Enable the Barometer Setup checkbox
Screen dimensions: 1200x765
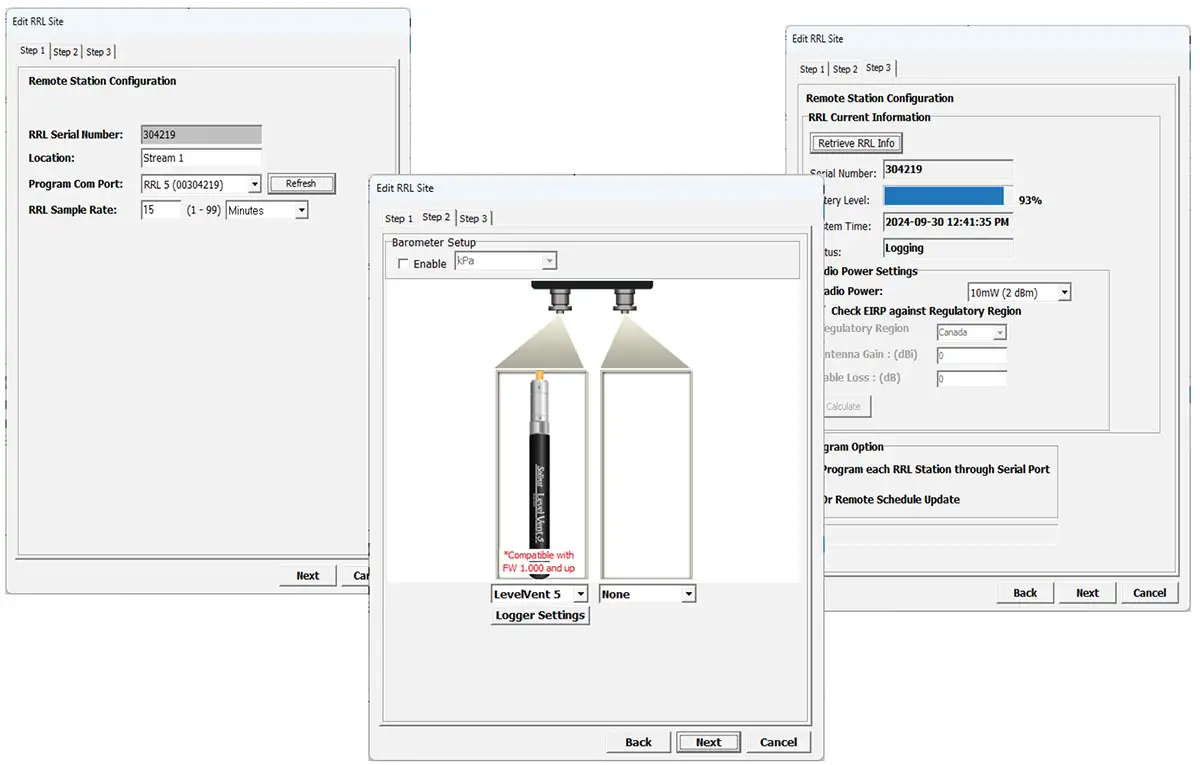(403, 264)
